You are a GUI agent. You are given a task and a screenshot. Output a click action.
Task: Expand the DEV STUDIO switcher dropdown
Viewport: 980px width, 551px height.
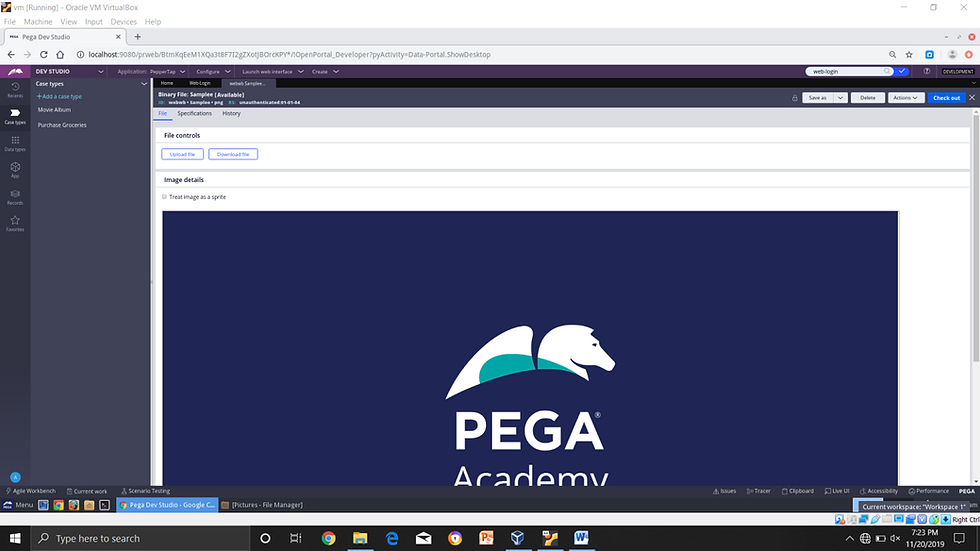pyautogui.click(x=101, y=72)
